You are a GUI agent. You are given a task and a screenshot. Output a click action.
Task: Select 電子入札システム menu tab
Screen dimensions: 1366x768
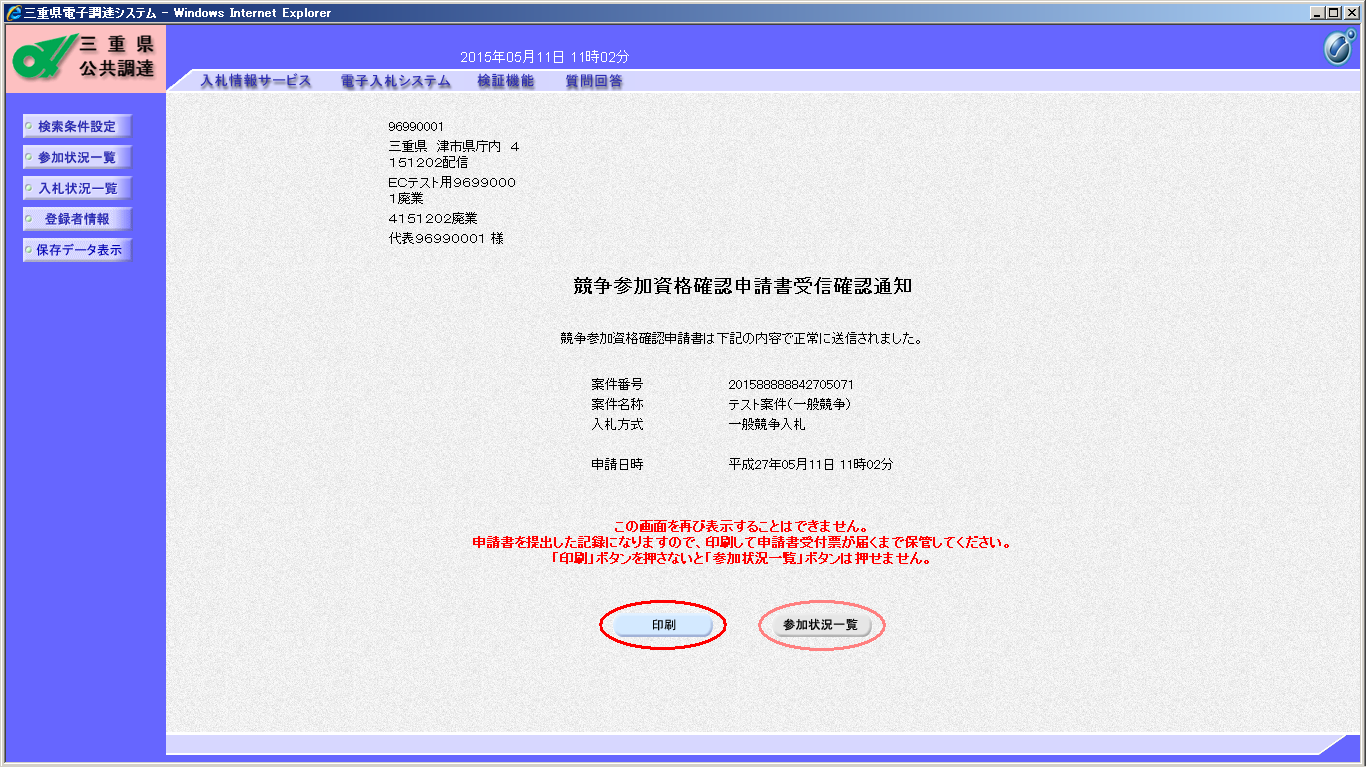click(x=395, y=81)
